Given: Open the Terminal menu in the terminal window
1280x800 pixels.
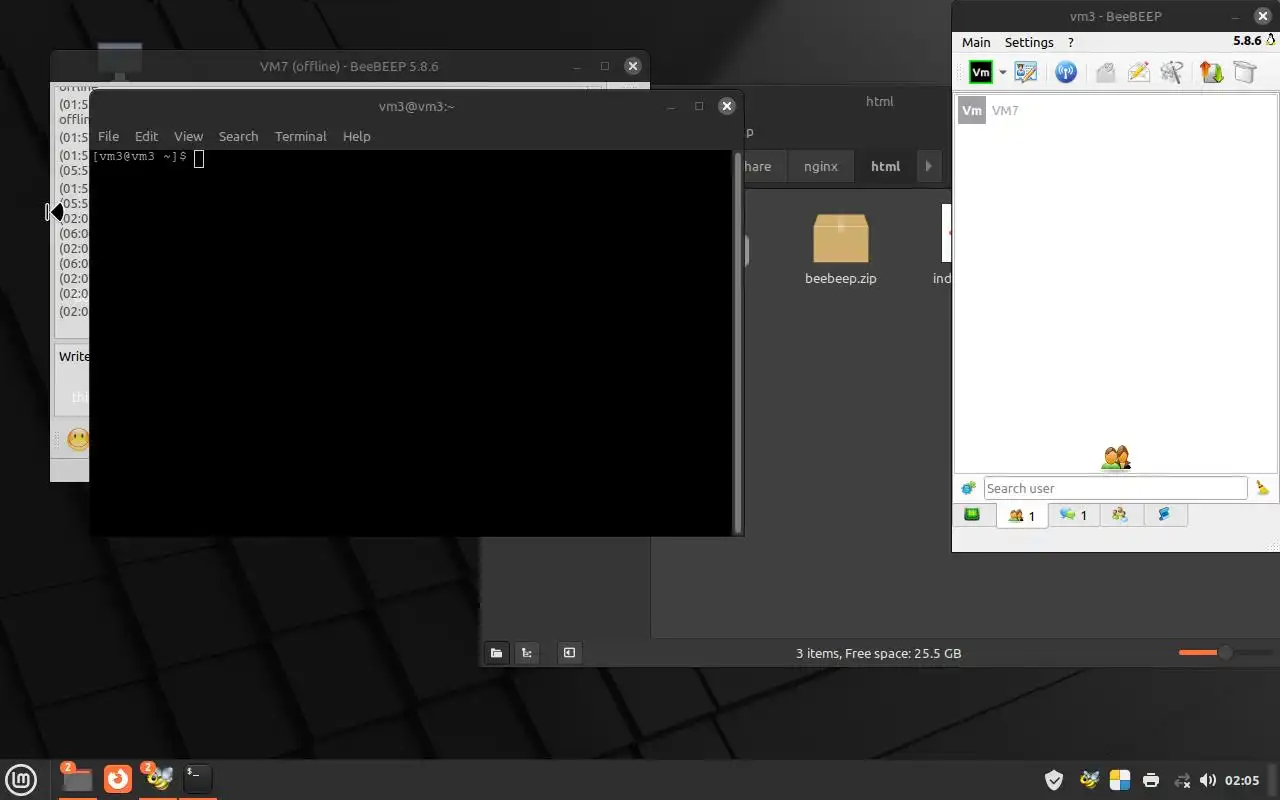Looking at the screenshot, I should (x=300, y=136).
